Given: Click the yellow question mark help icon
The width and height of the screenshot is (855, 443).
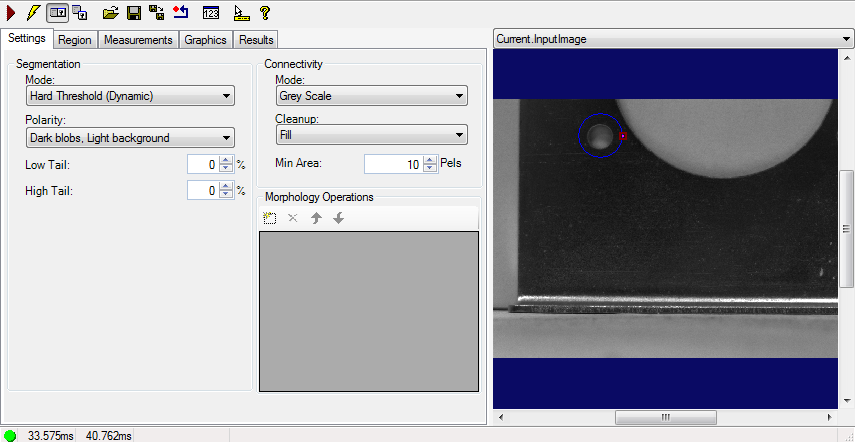Looking at the screenshot, I should coord(265,13).
